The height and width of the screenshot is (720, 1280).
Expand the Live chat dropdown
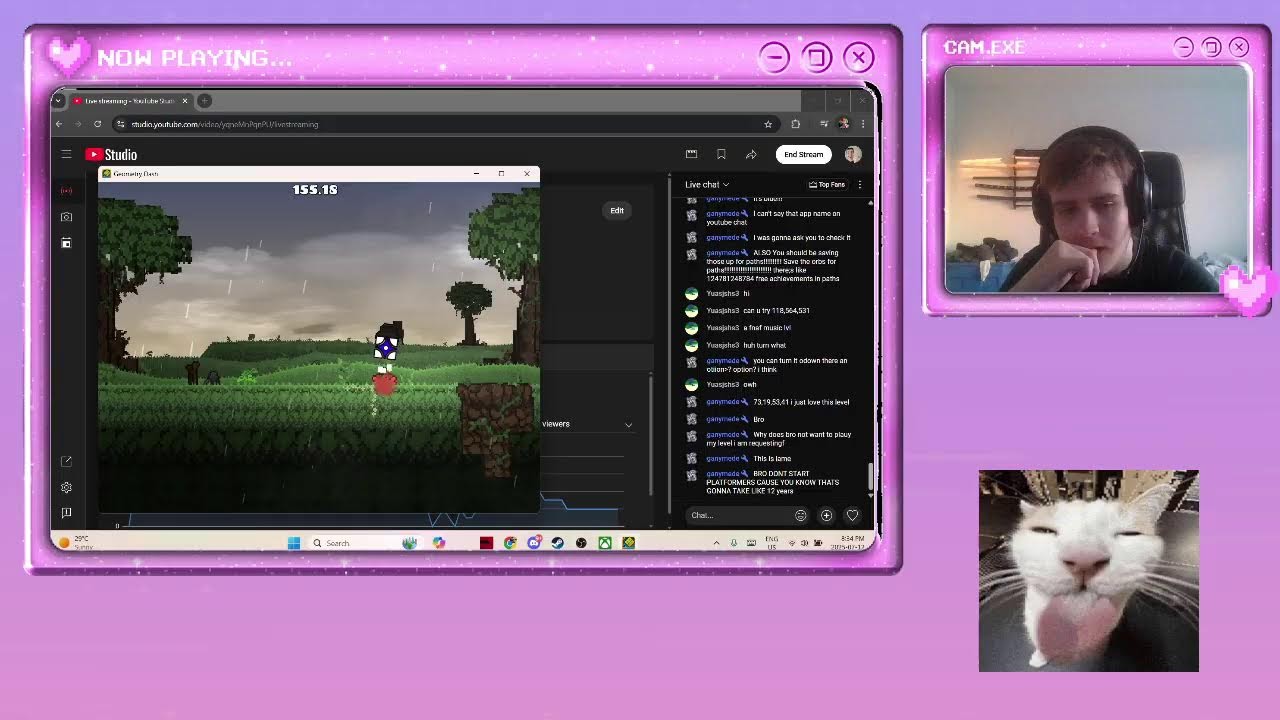(707, 184)
